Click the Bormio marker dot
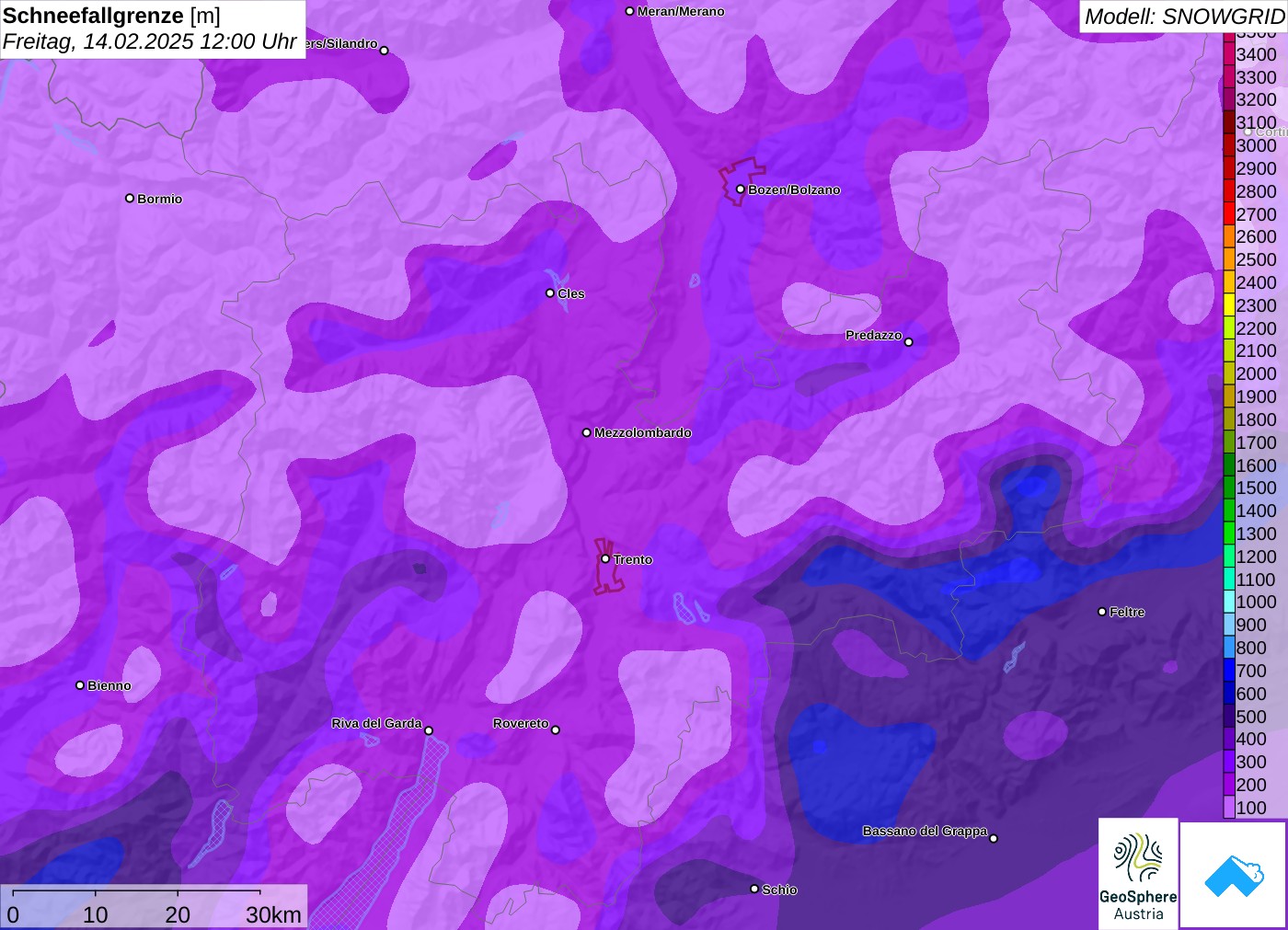This screenshot has width=1288, height=930. coord(130,199)
